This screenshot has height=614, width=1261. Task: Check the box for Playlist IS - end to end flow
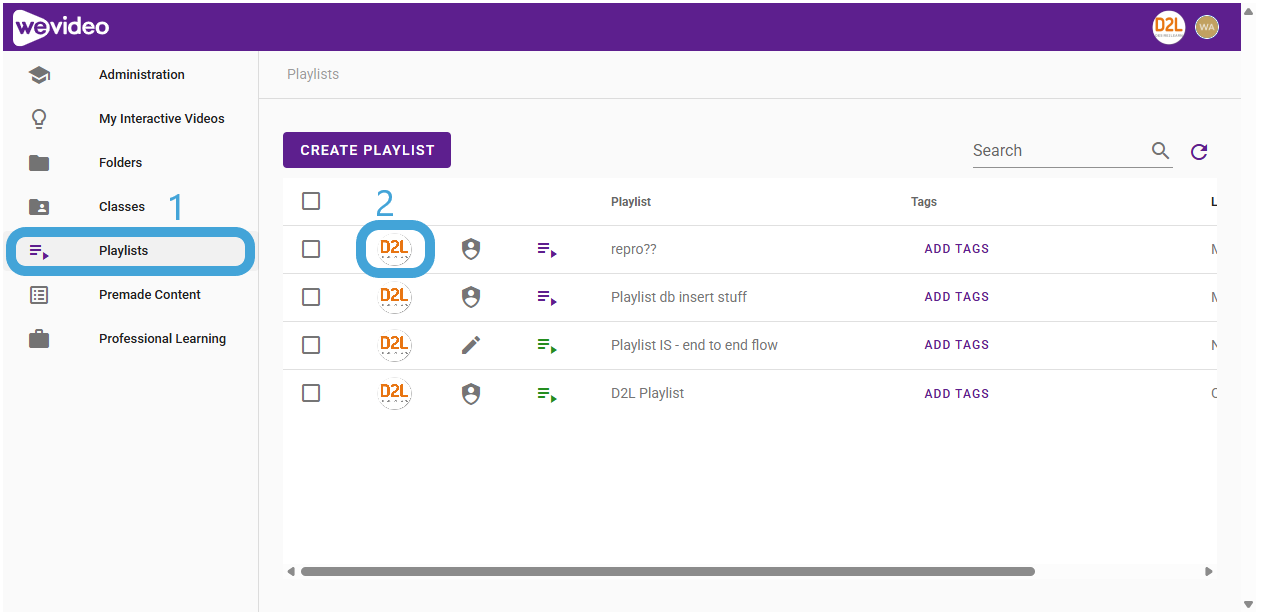pyautogui.click(x=311, y=345)
